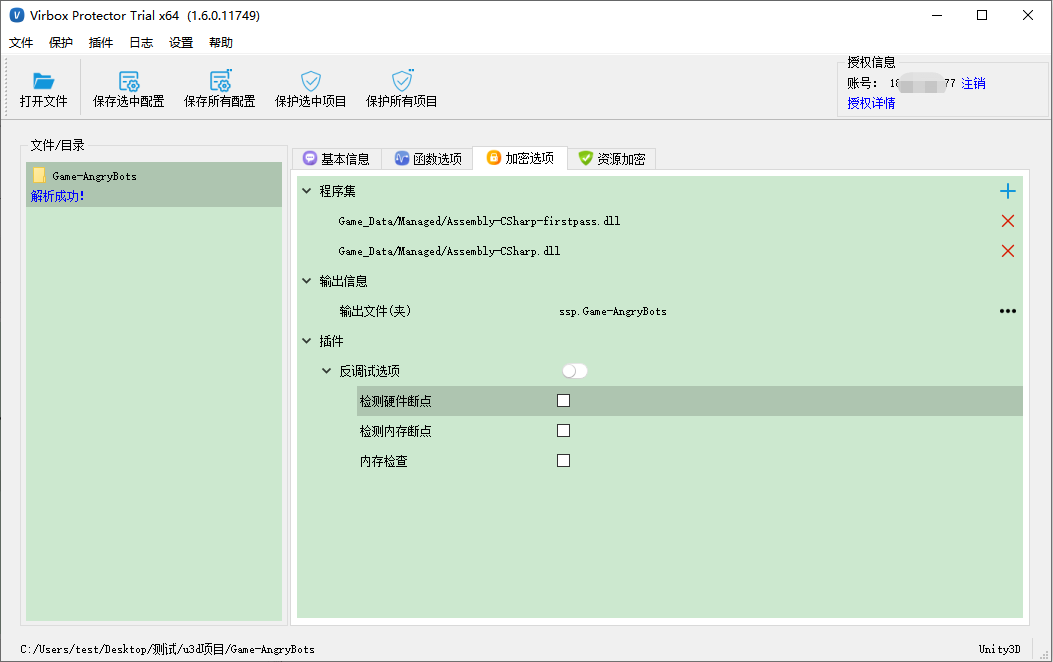Open the 日志 menu

coord(141,43)
